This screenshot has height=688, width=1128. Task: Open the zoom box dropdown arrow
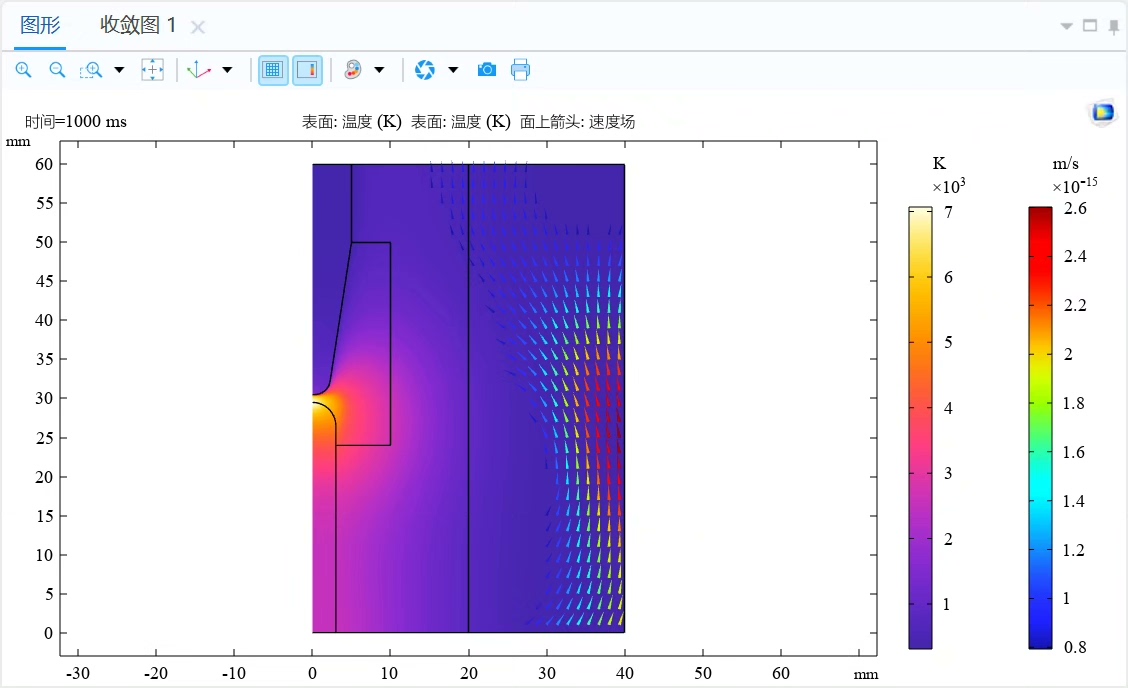pyautogui.click(x=119, y=70)
